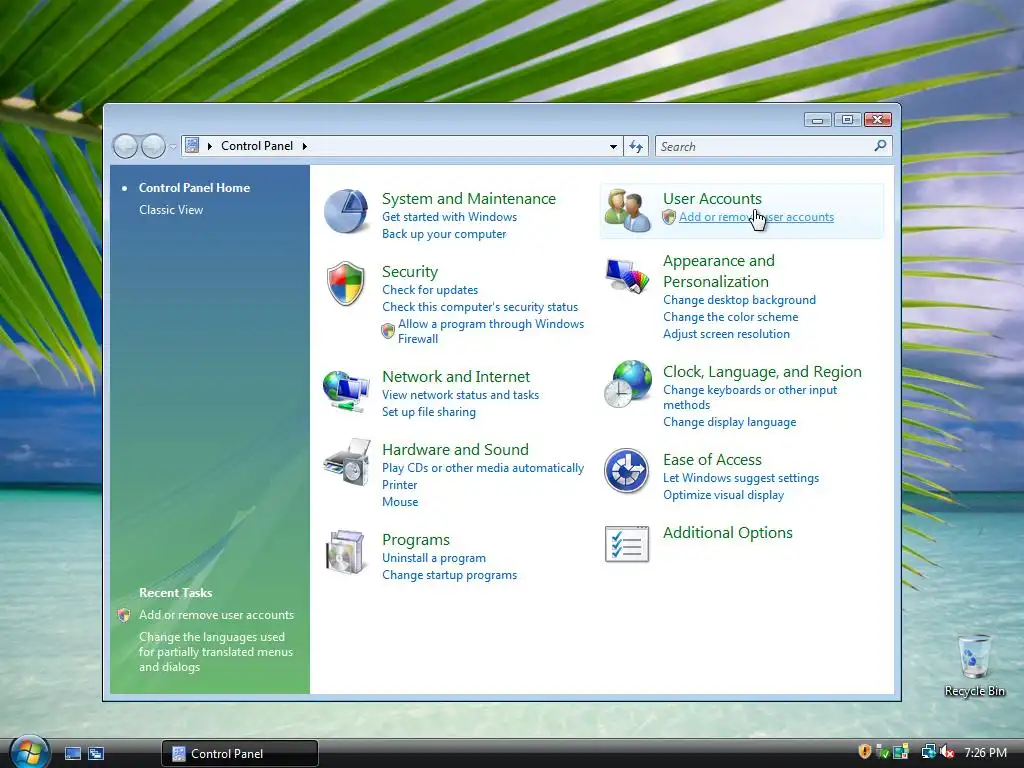Click the search magnifier icon

880,146
